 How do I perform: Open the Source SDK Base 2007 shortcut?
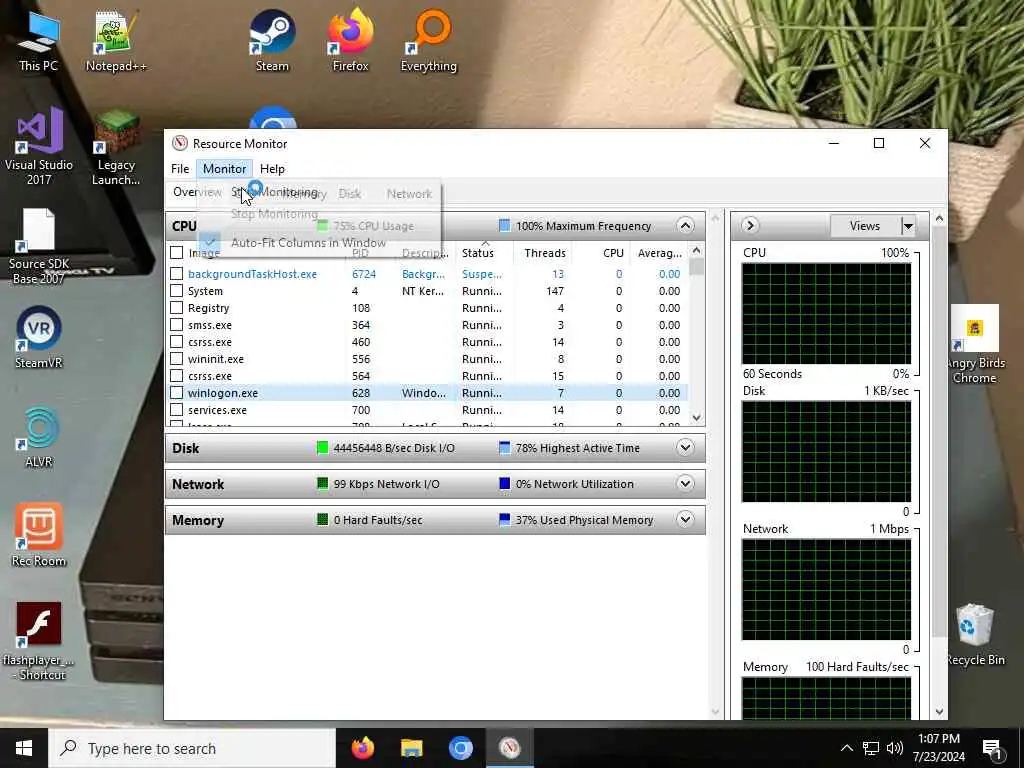tap(39, 247)
